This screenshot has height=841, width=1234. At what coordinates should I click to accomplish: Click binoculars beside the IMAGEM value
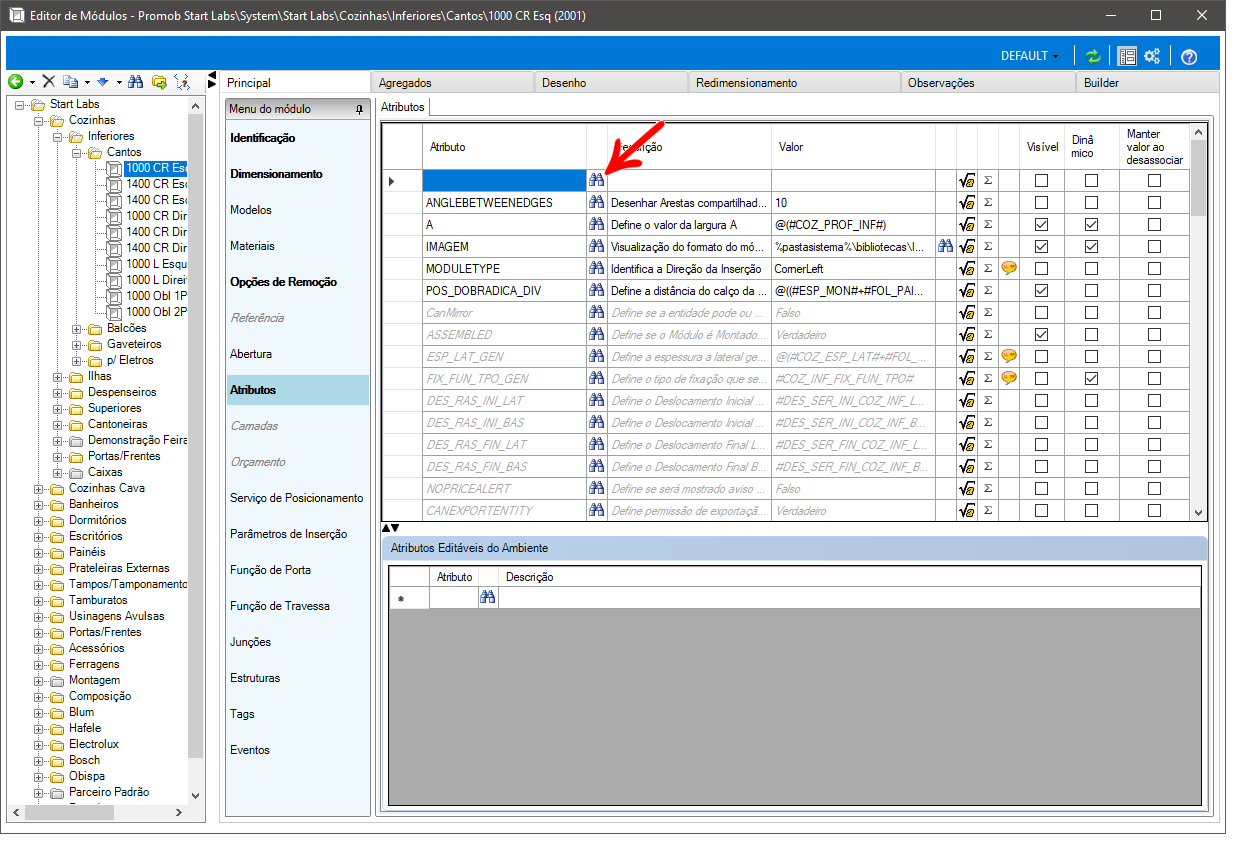945,246
